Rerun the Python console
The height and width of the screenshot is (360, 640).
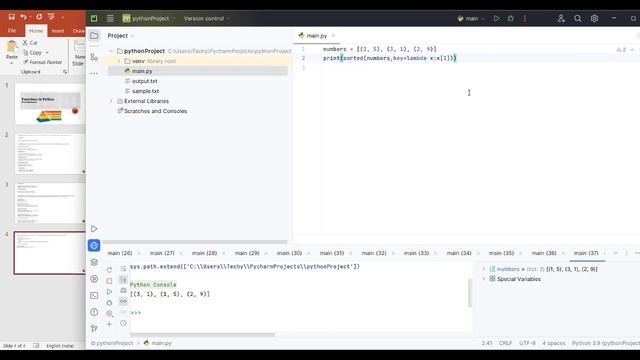(x=109, y=270)
